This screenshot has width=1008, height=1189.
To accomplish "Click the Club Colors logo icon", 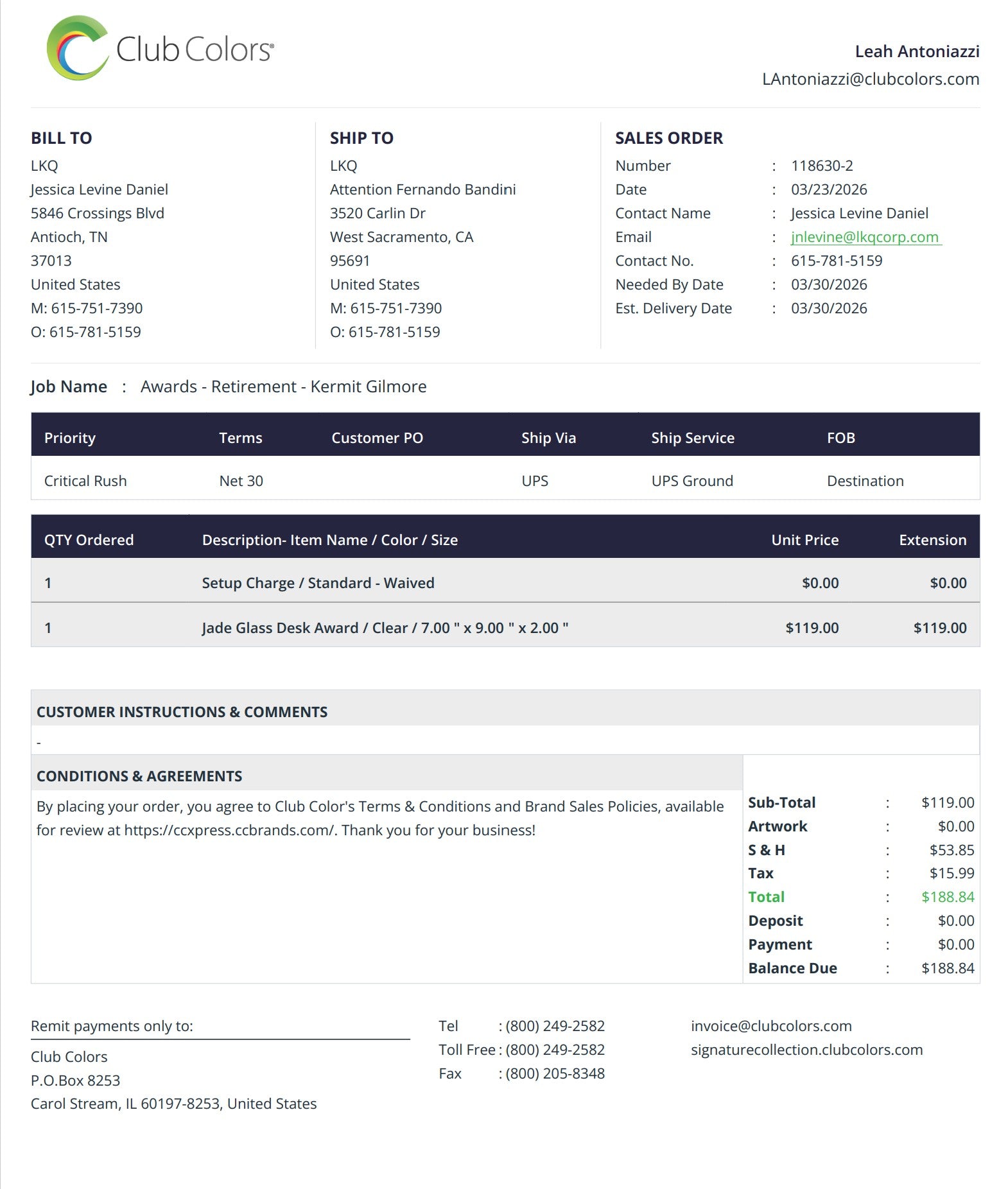I will tap(77, 48).
